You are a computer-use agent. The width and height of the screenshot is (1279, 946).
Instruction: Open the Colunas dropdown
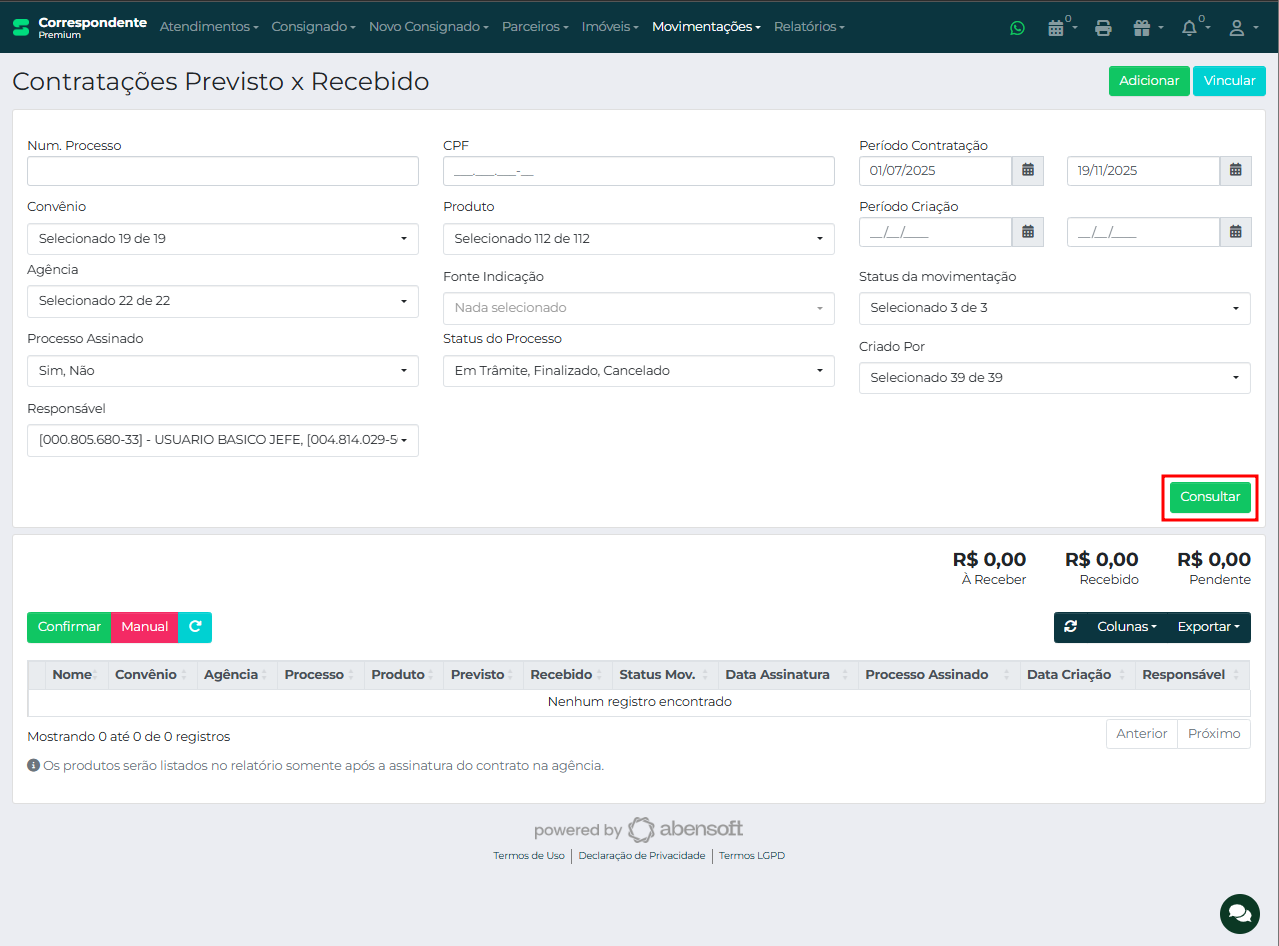[x=1126, y=627]
